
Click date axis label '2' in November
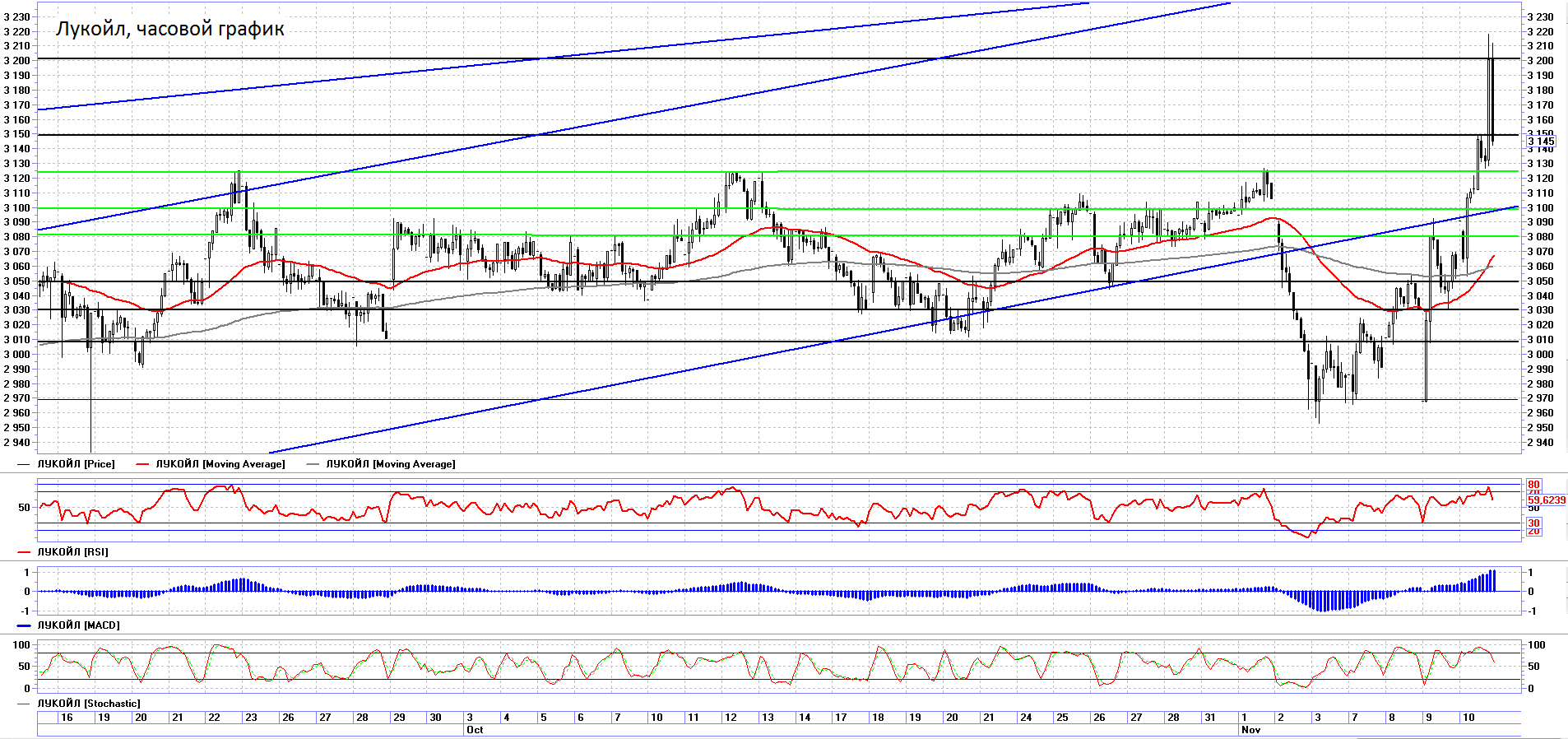(x=1281, y=718)
